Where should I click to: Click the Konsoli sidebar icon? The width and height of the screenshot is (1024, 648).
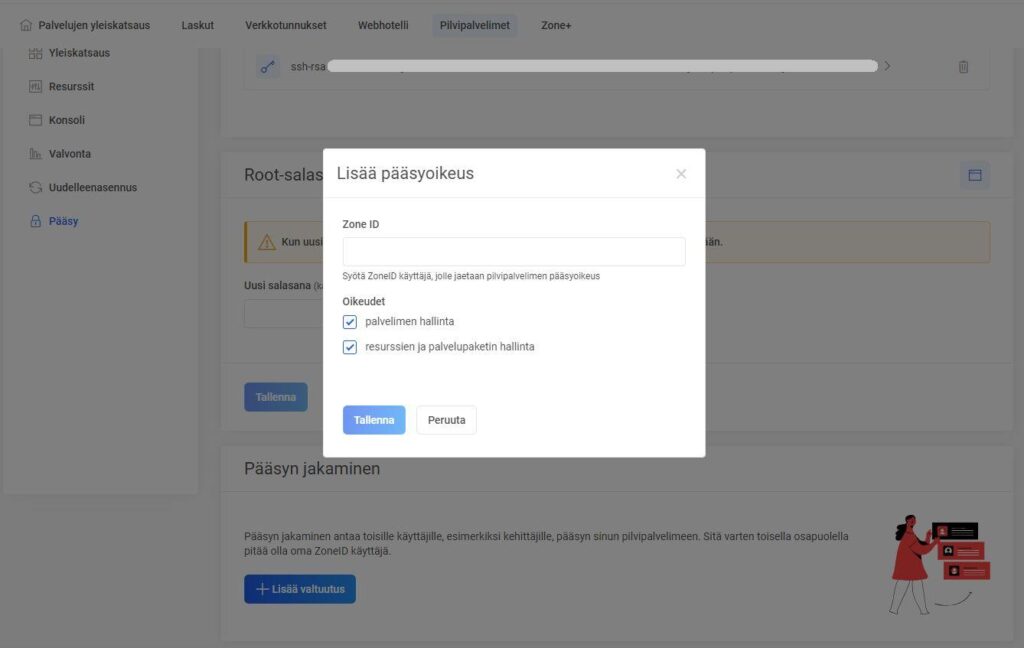click(36, 120)
